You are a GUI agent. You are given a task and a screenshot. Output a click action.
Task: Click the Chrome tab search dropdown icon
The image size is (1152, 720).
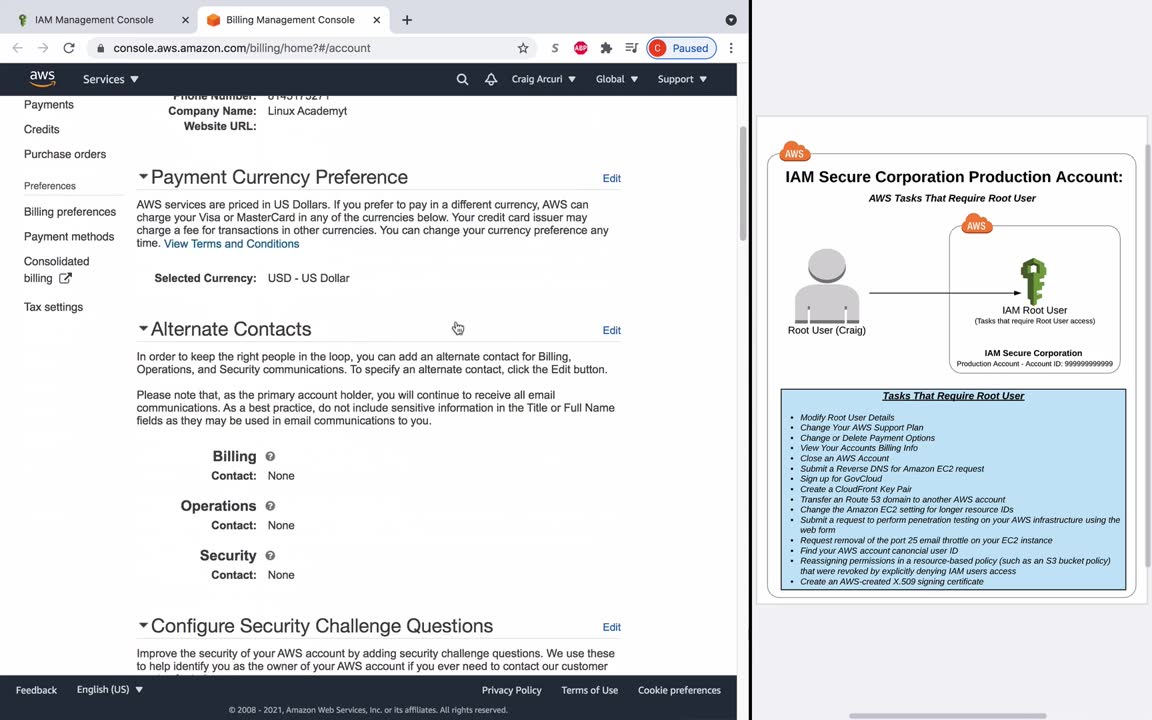click(x=731, y=20)
